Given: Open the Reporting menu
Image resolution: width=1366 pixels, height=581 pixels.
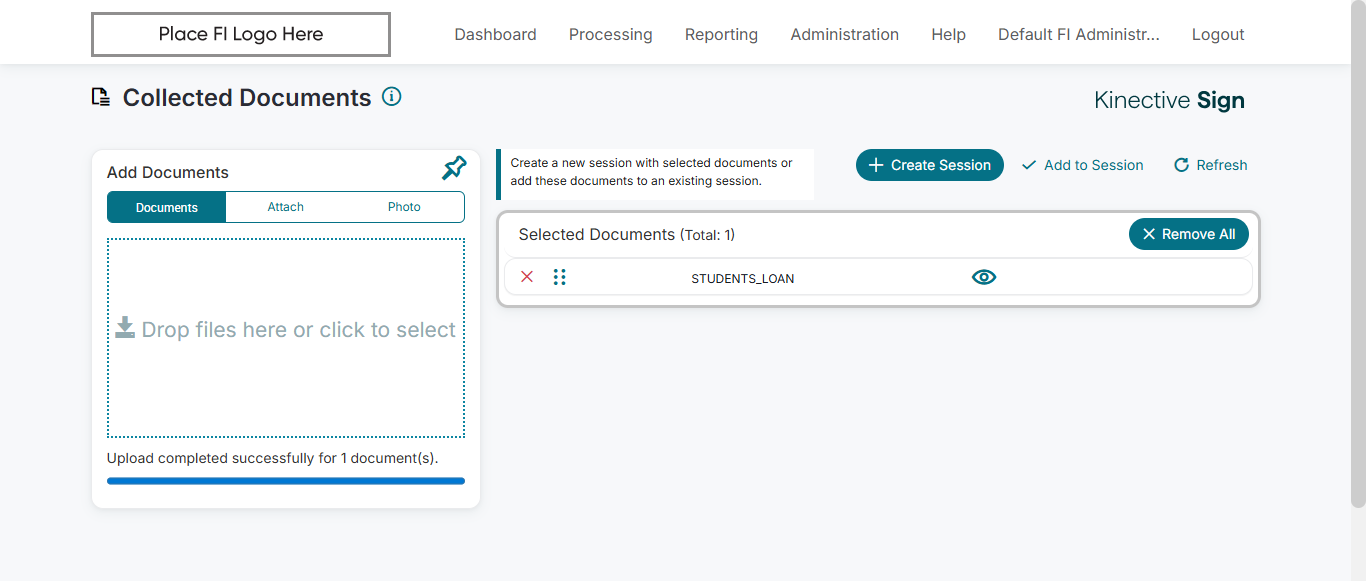Looking at the screenshot, I should pyautogui.click(x=721, y=35).
